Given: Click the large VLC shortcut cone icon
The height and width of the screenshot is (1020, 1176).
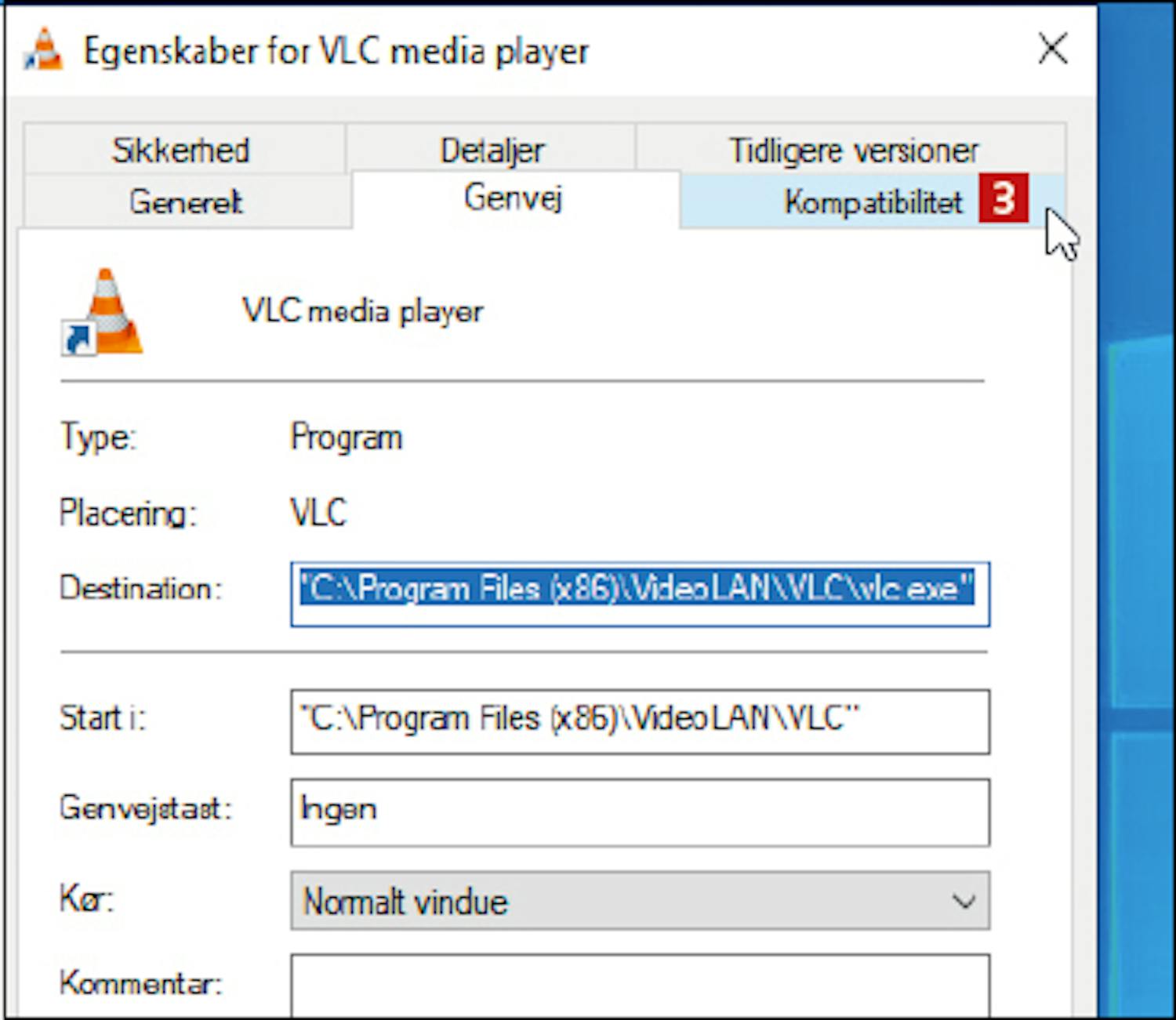Looking at the screenshot, I should click(104, 312).
